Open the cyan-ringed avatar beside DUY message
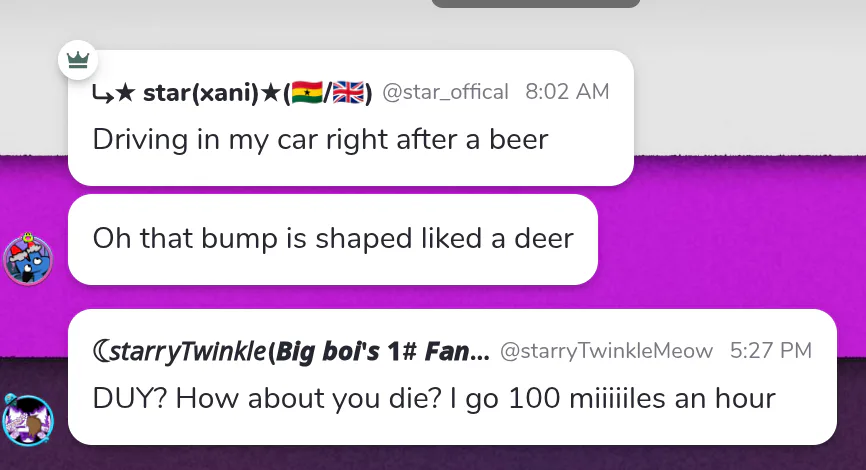The height and width of the screenshot is (470, 866). point(28,420)
